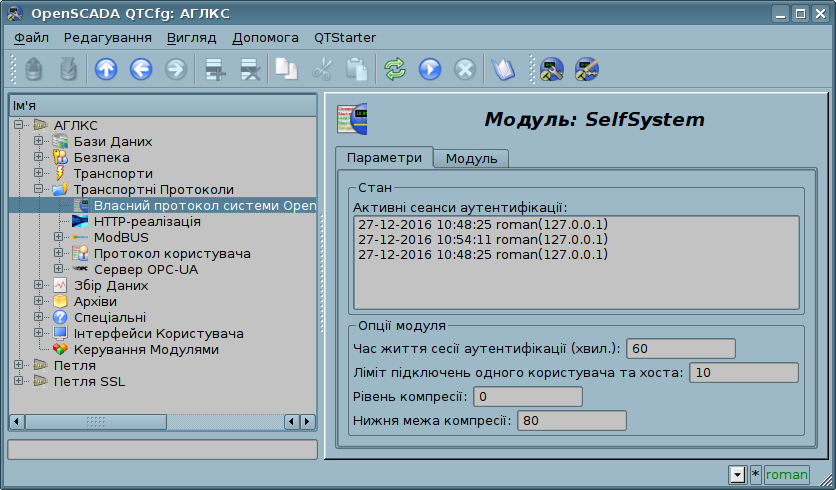Click the asterisk modification indicator
This screenshot has width=836, height=490.
pos(755,475)
